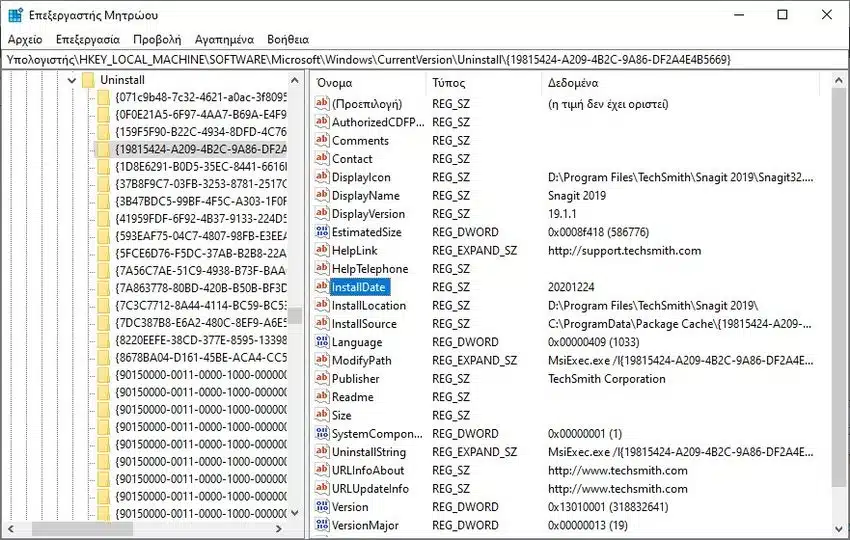Viewport: 850px width, 540px height.
Task: Select the {8220EEFE-38CD-377E key
Action: pos(201,340)
